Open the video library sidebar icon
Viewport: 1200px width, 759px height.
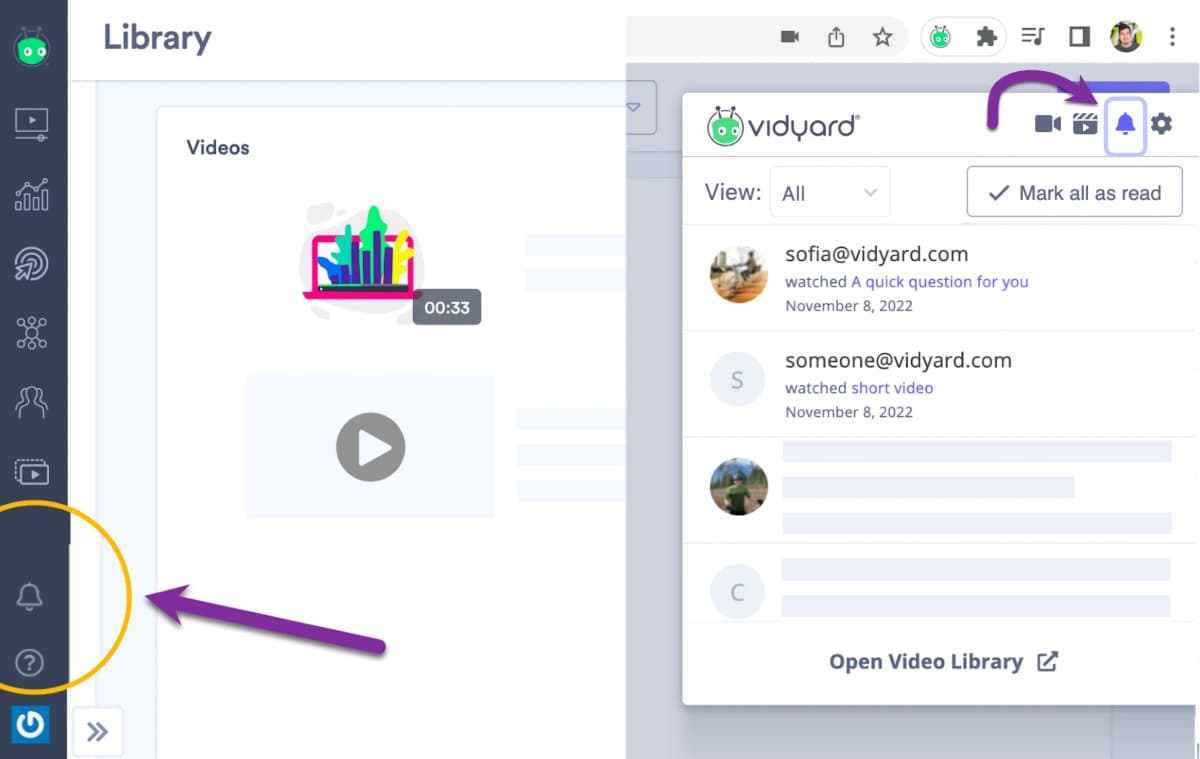click(x=32, y=124)
